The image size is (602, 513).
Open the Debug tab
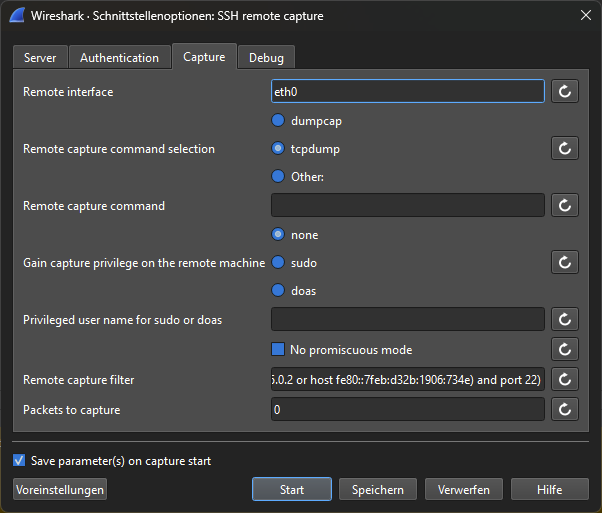[x=266, y=58]
